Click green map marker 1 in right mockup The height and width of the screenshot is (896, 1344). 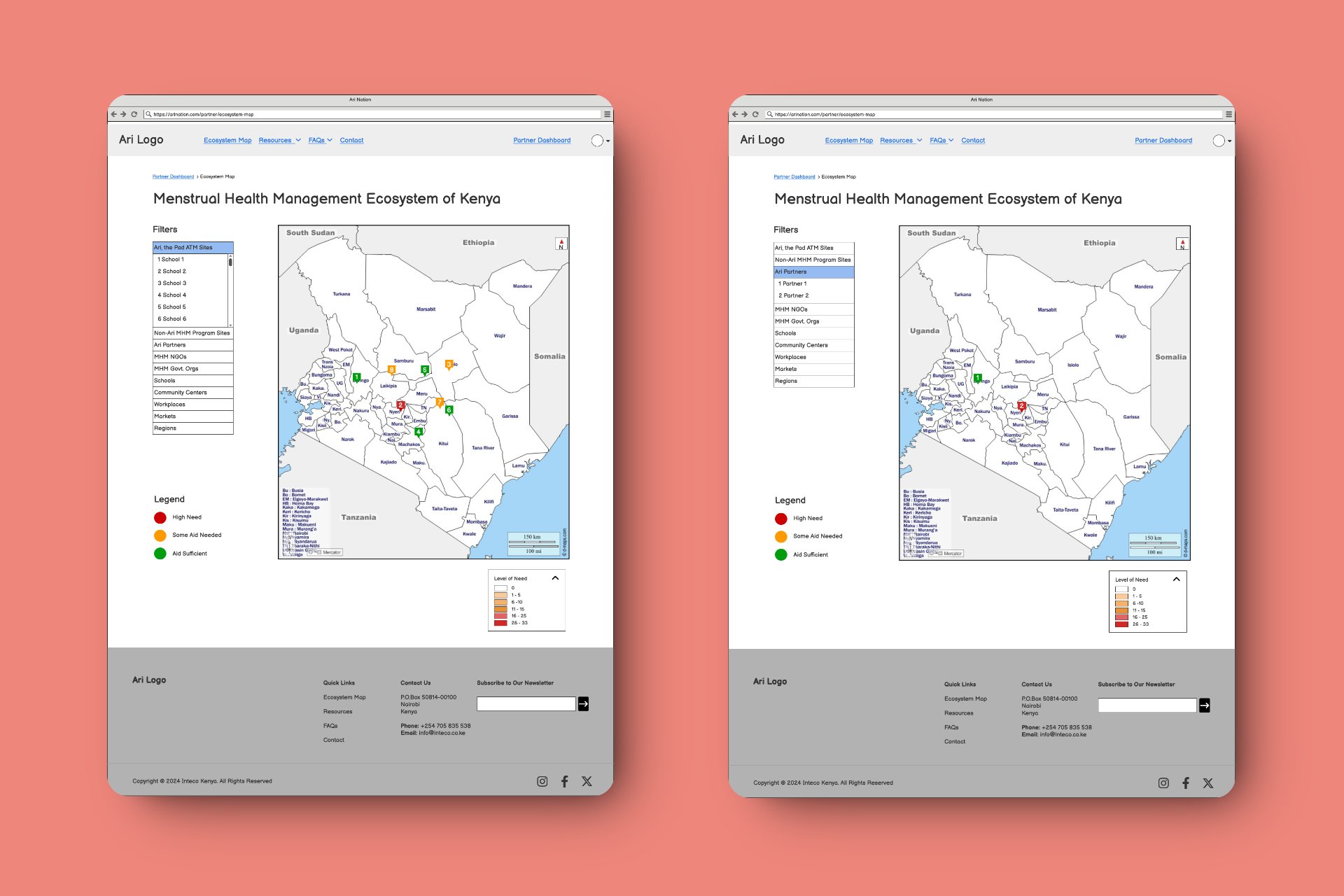coord(978,378)
